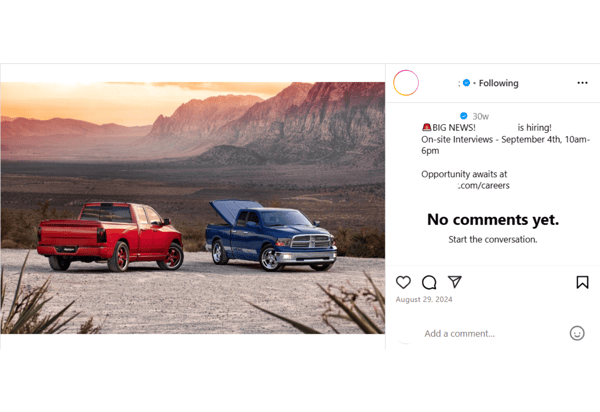The width and height of the screenshot is (600, 412).
Task: Click the blue pickup truck in the photo
Action: click(x=271, y=234)
